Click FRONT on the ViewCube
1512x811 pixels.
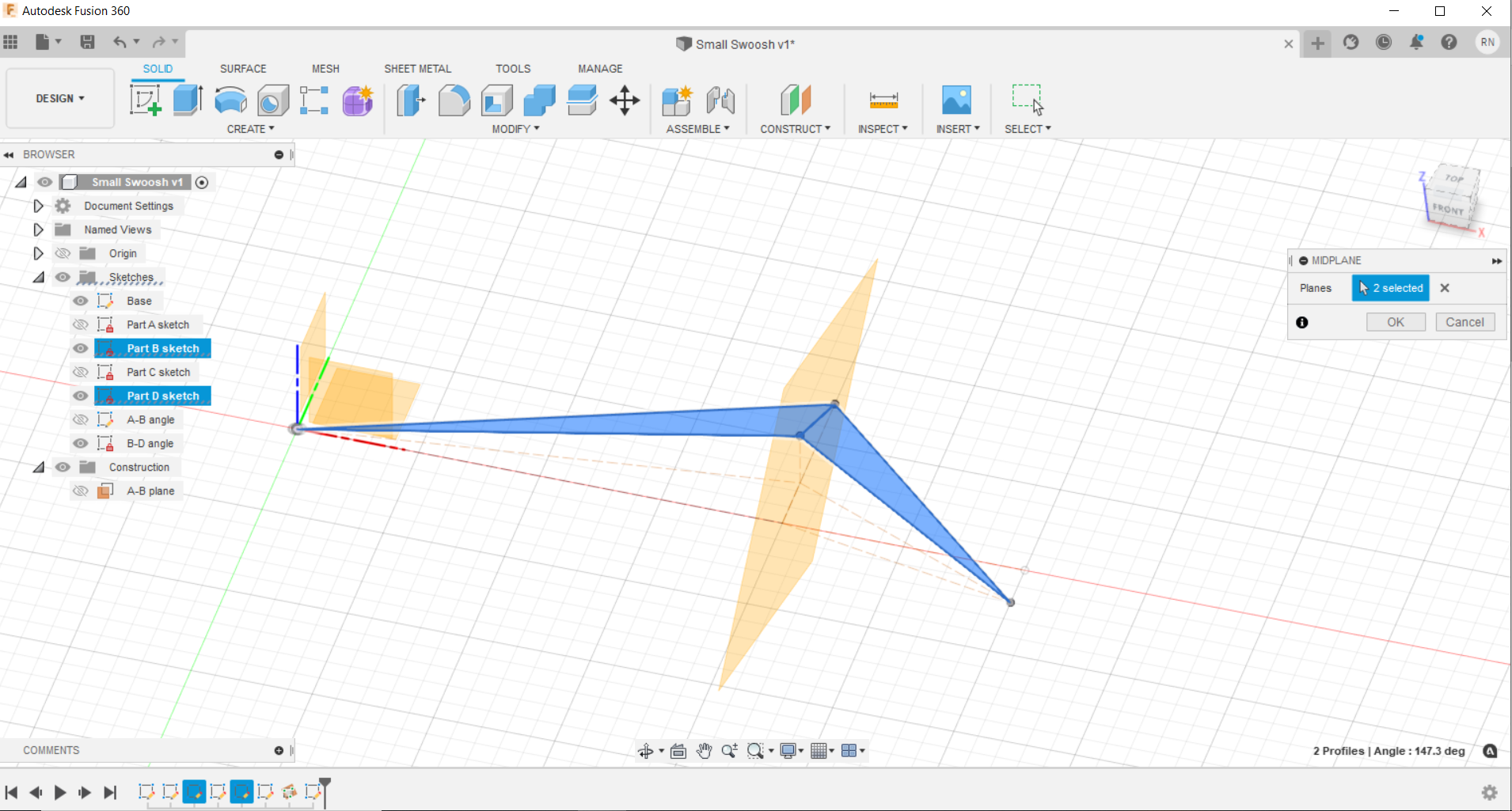point(1446,209)
